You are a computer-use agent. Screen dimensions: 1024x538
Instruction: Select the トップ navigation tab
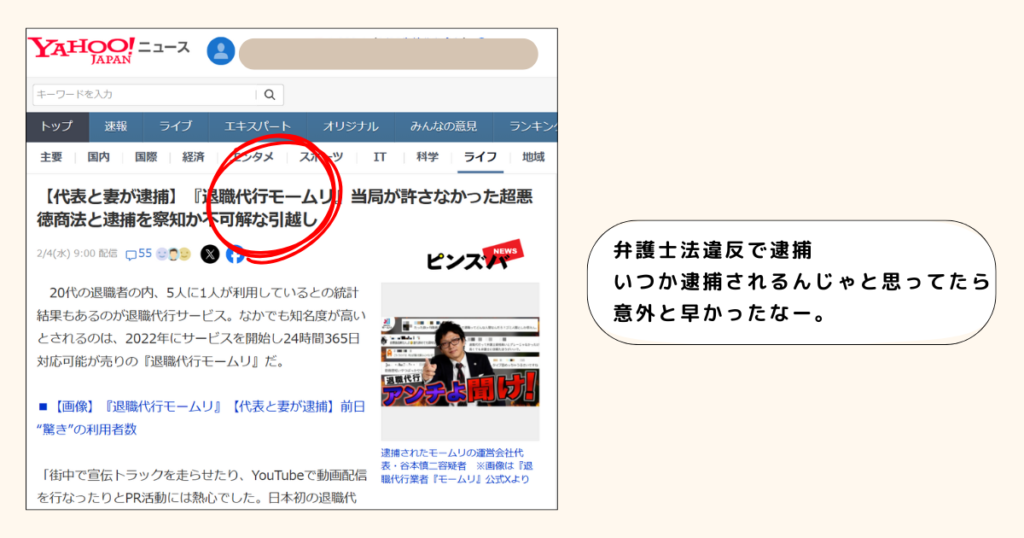click(x=56, y=126)
